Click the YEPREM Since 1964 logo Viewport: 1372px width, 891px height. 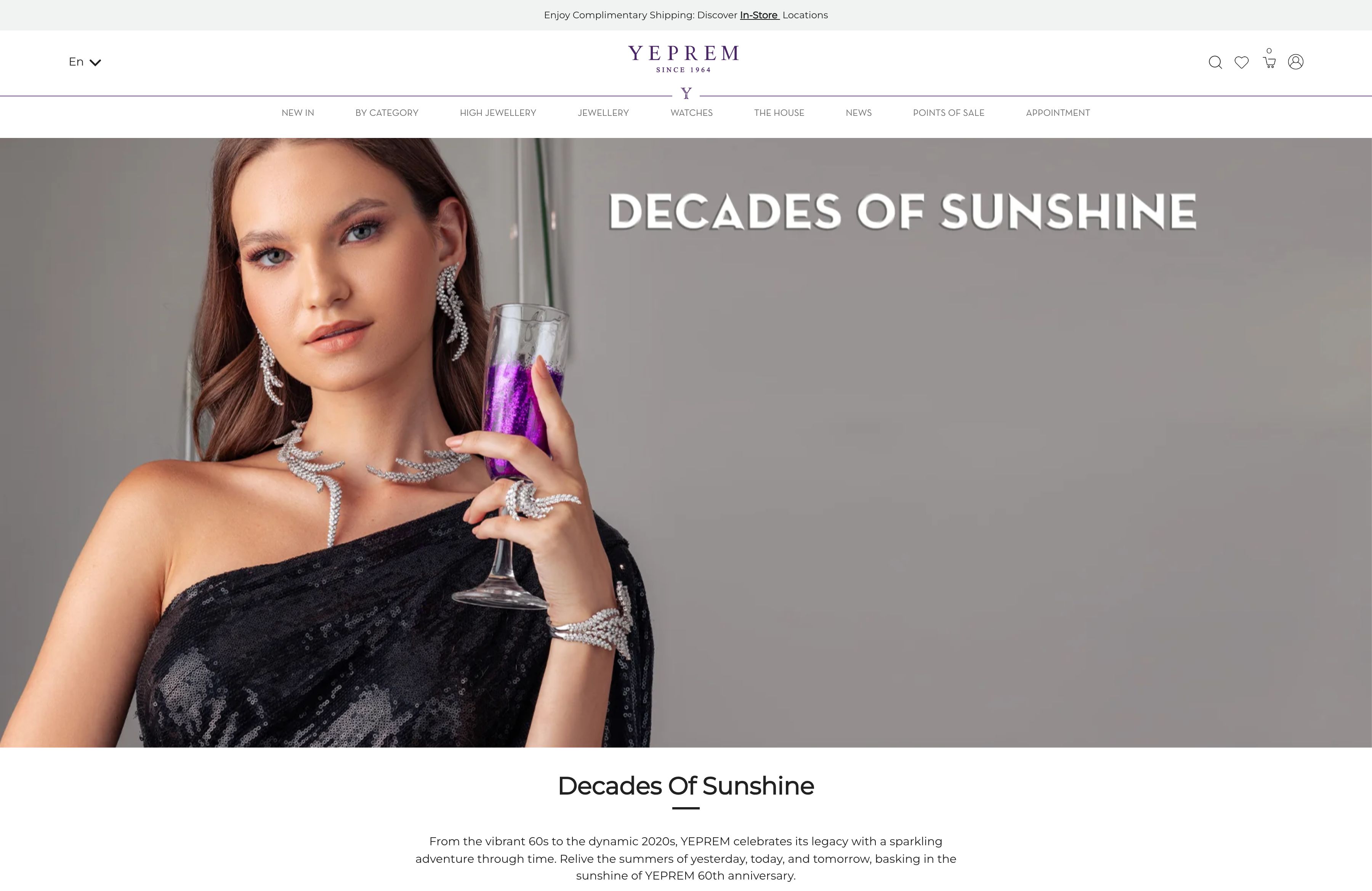click(684, 59)
